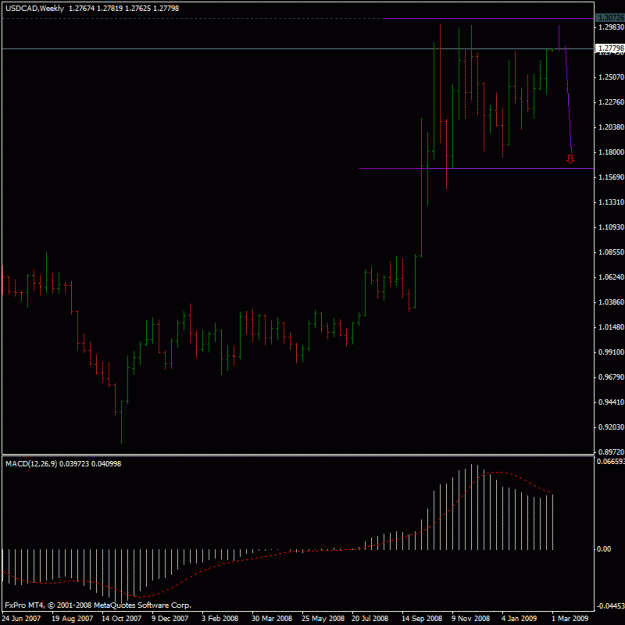Click the red down arrow marker on chart
The height and width of the screenshot is (625, 625).
(x=570, y=159)
